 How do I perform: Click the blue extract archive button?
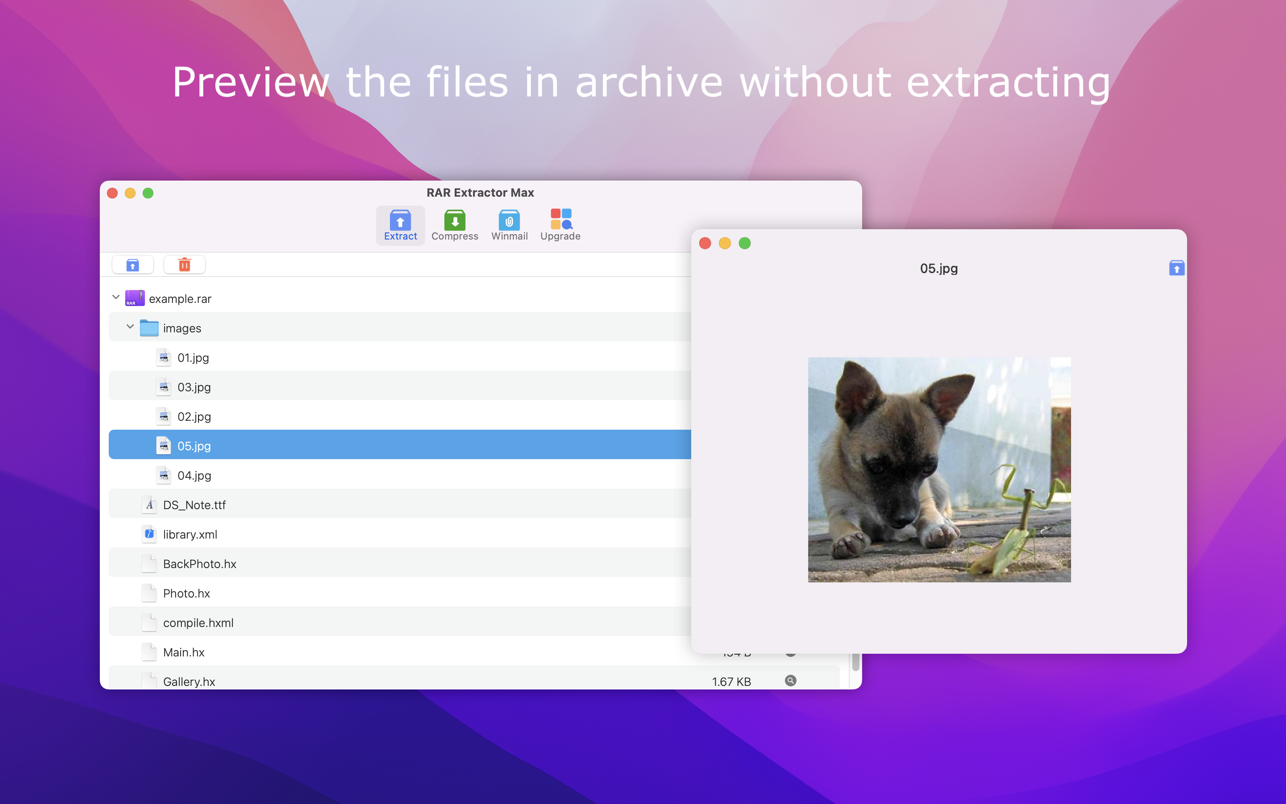[133, 265]
